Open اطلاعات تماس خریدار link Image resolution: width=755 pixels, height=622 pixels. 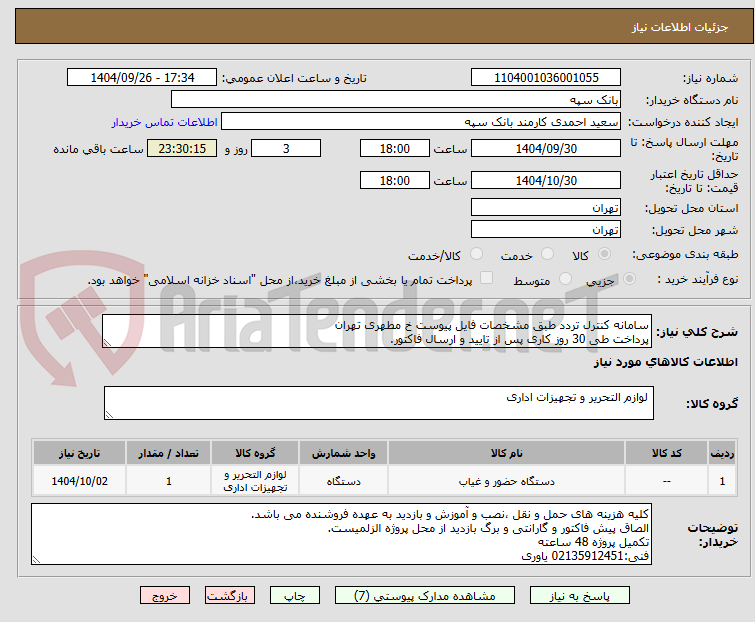pos(165,122)
